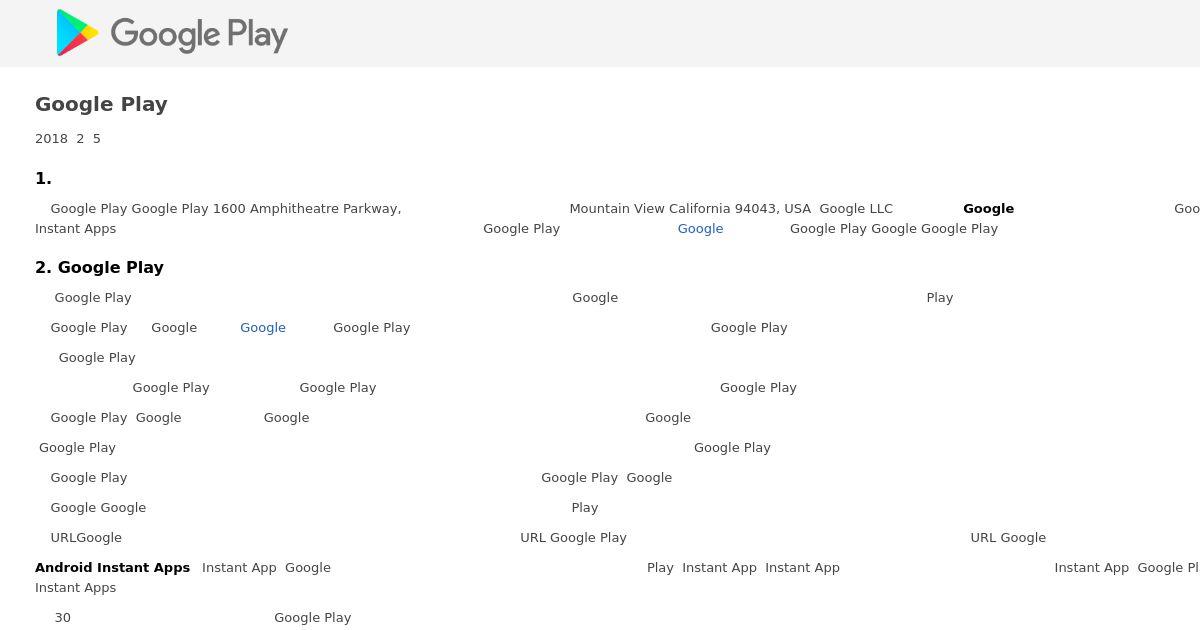Click the main 'Google Play' page heading
Image resolution: width=1200 pixels, height=630 pixels.
click(101, 104)
